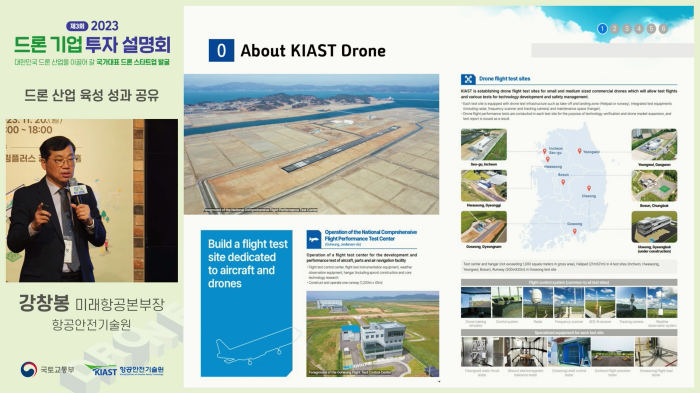This screenshot has width=700, height=393.
Task: Click the '제3회' badge next to 2023
Action: click(77, 26)
